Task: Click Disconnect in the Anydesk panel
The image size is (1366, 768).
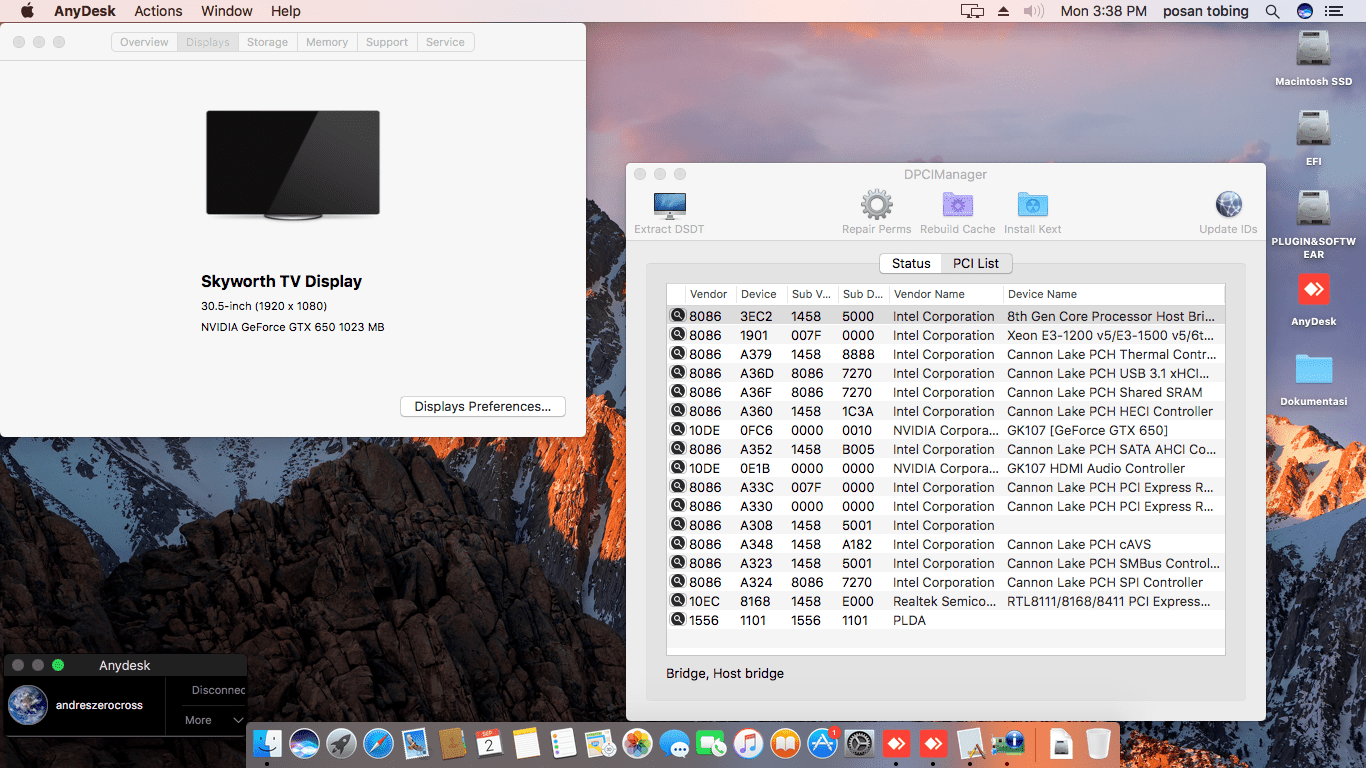Action: [x=218, y=690]
